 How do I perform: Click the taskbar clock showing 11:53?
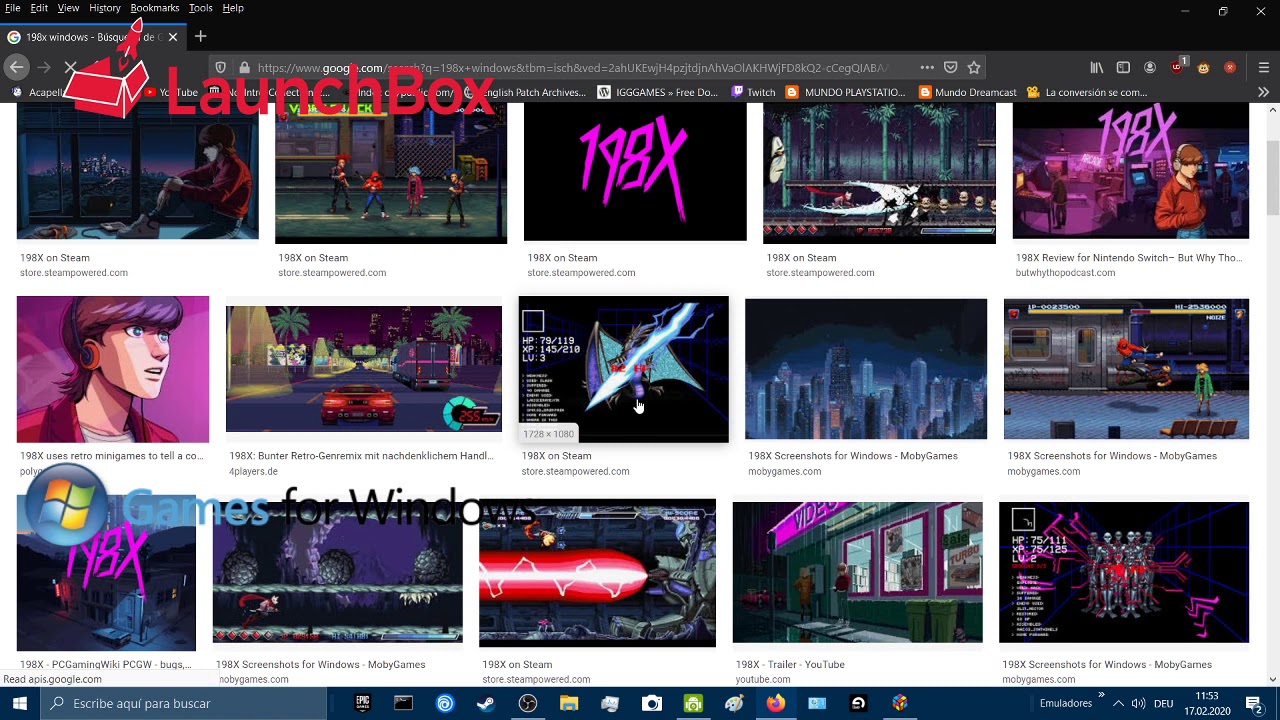(1207, 703)
